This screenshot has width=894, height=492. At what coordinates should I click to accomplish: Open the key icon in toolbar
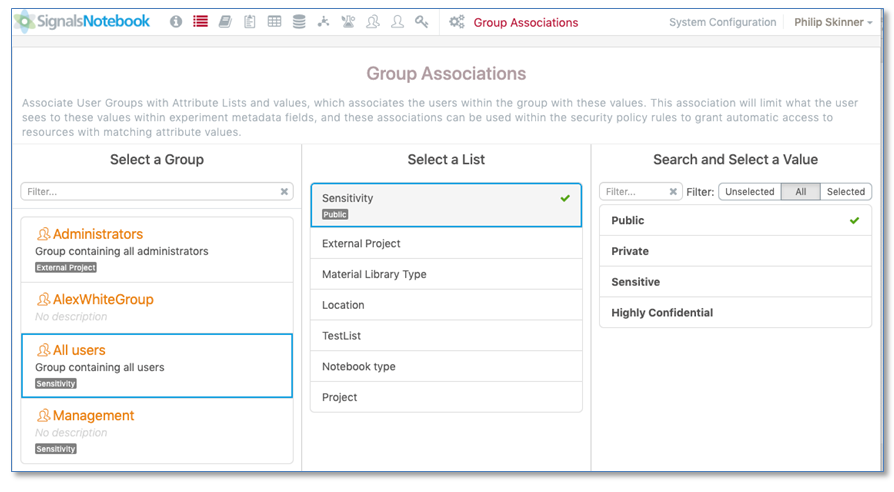[422, 22]
